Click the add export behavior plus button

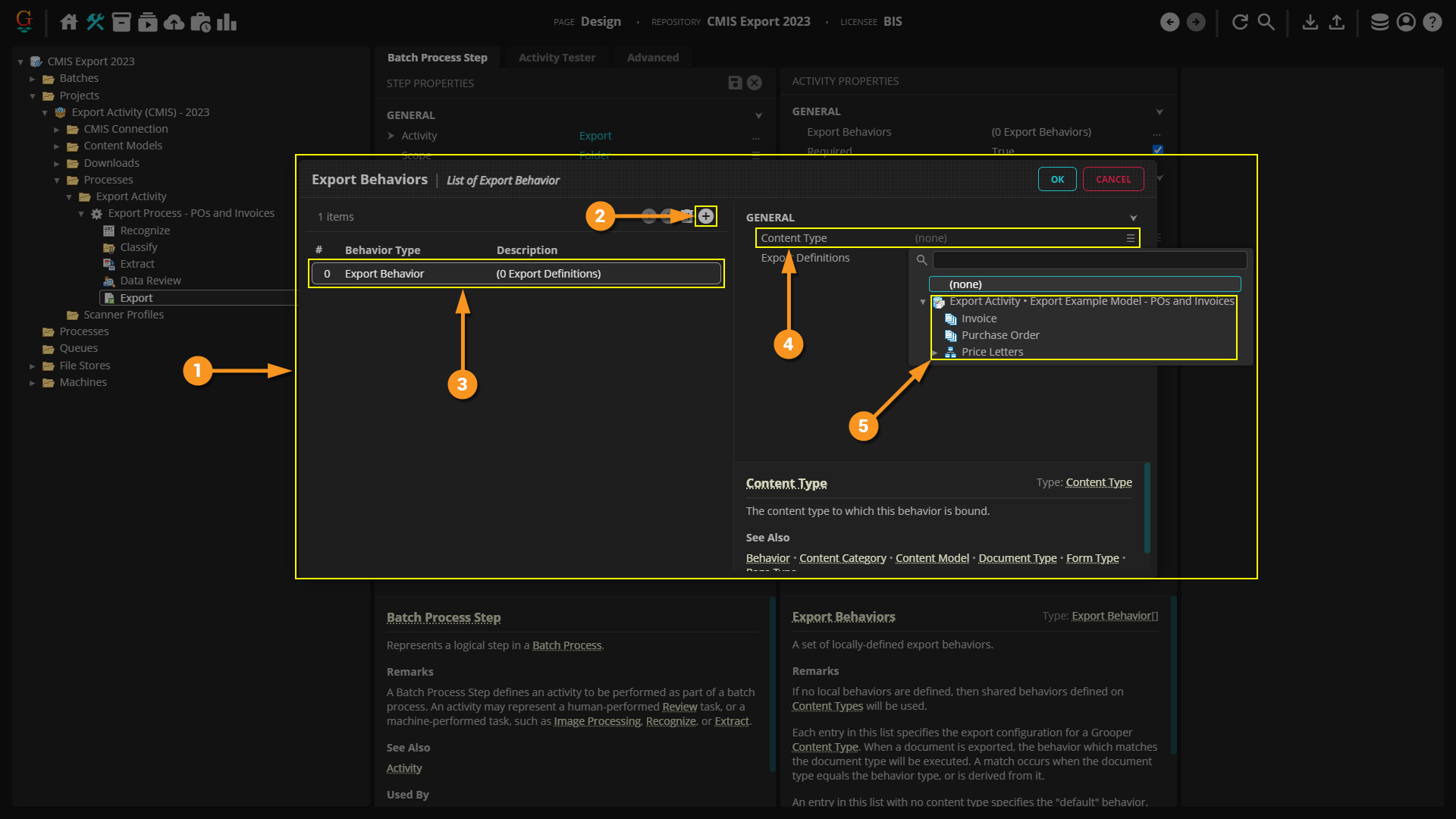(706, 217)
